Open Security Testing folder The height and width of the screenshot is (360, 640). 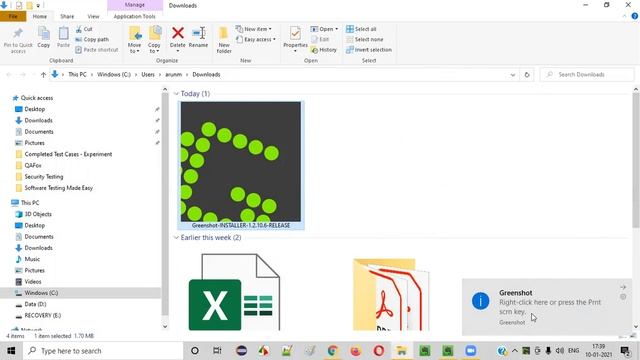point(44,177)
